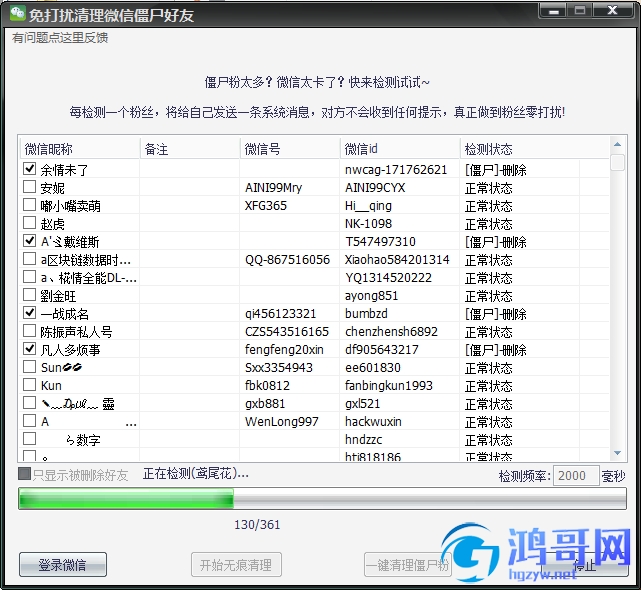Click the CZS543516165 cell
Viewport: 641px width, 590px height.
[287, 331]
